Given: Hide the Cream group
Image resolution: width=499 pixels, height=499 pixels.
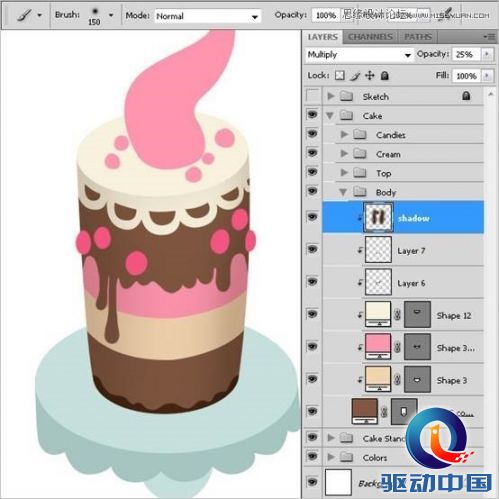Looking at the screenshot, I should pyautogui.click(x=312, y=153).
